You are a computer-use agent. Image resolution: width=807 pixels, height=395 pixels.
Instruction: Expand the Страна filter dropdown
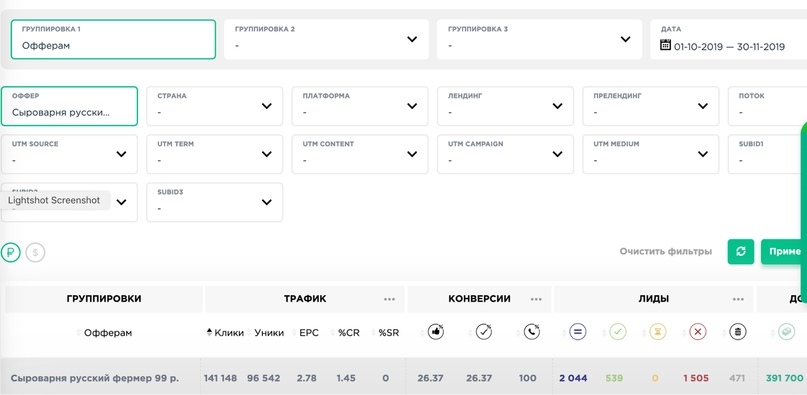215,106
